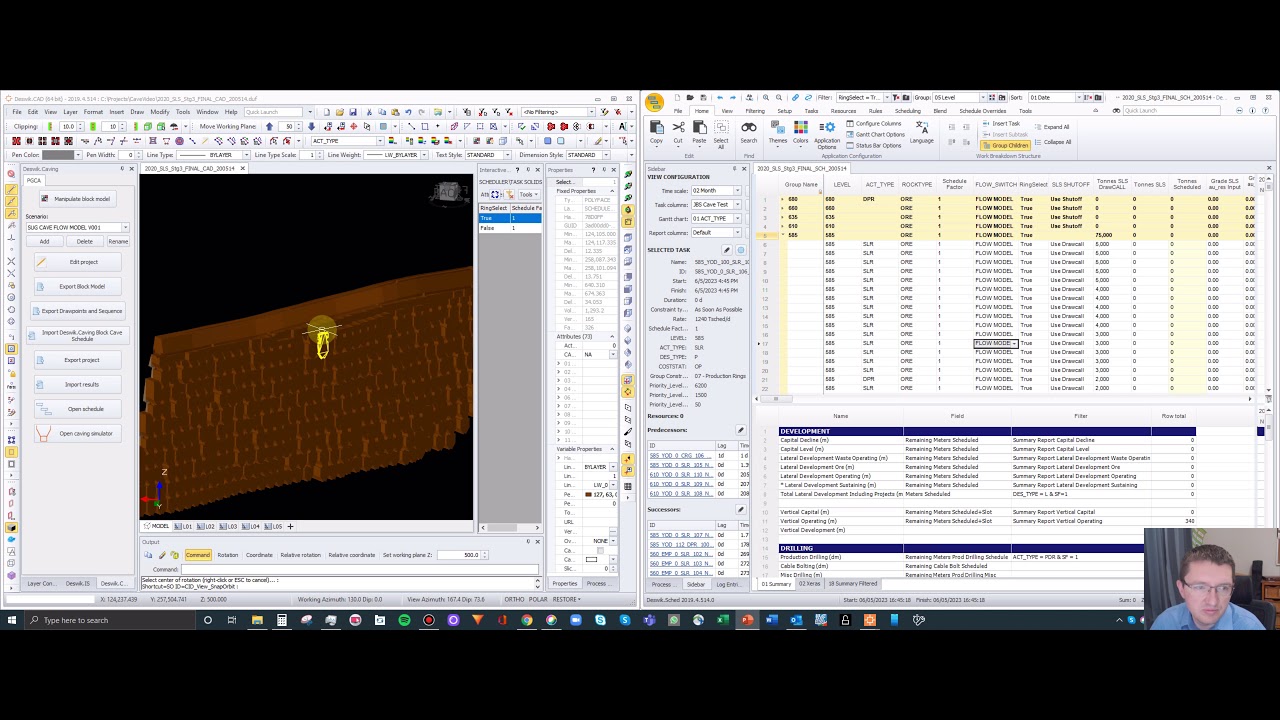
Task: Toggle ORTHO mode in status bar
Action: point(514,599)
